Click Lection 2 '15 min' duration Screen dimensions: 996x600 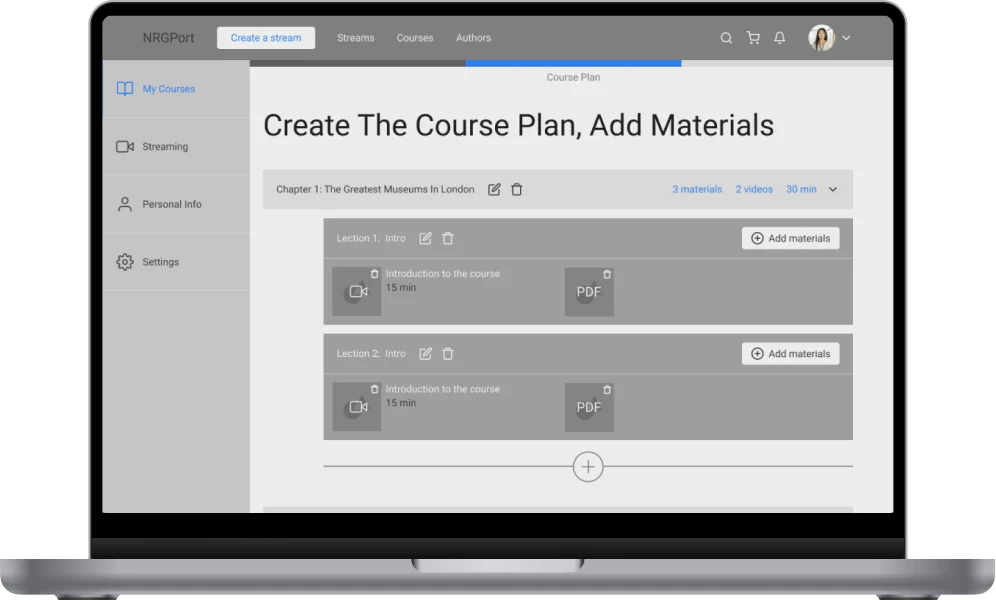point(401,403)
